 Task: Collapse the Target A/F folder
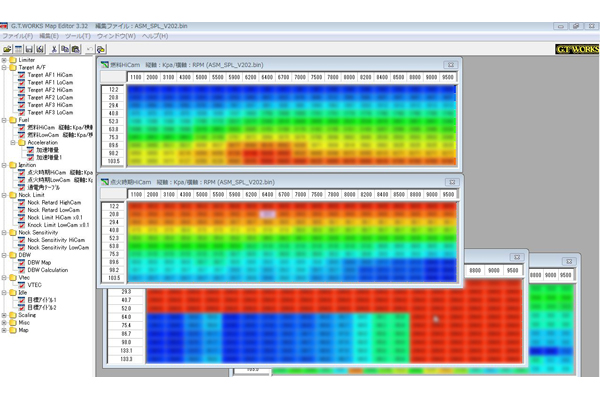click(x=4, y=67)
